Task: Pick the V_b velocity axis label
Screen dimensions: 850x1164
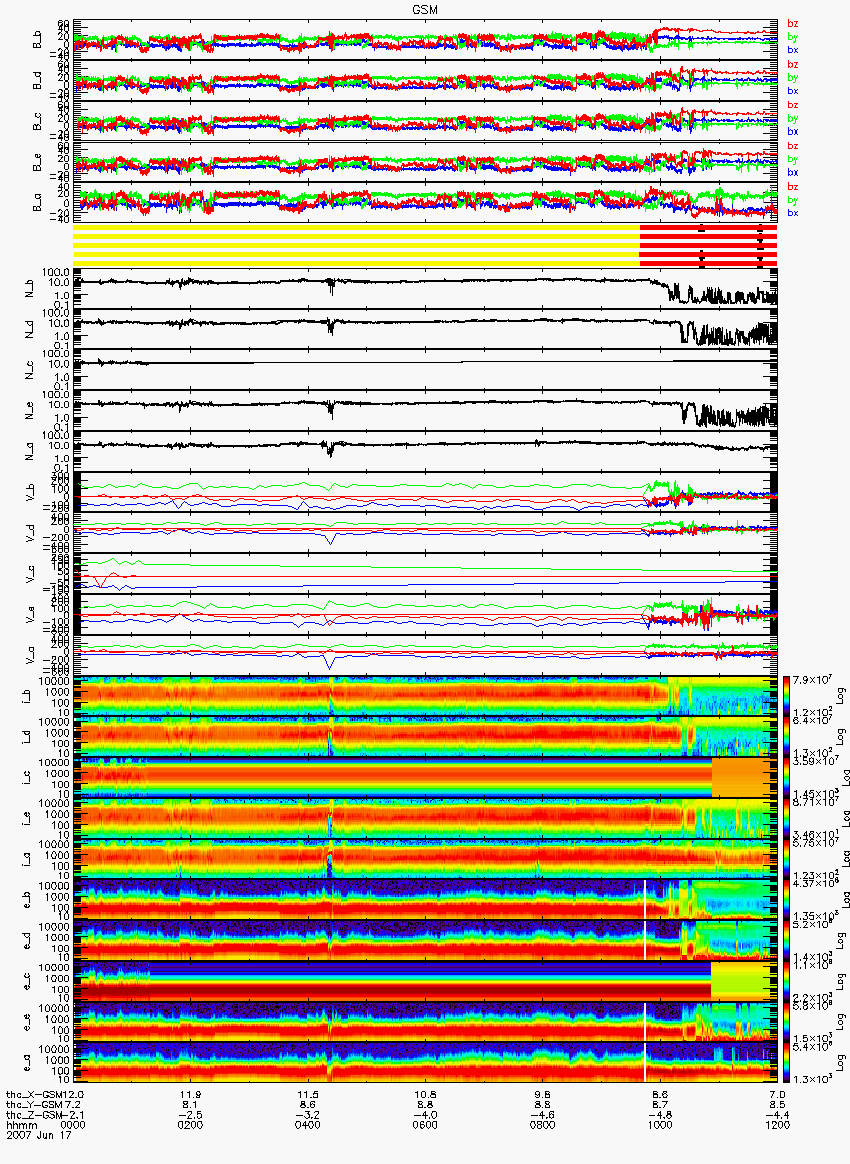Action: tap(30, 492)
